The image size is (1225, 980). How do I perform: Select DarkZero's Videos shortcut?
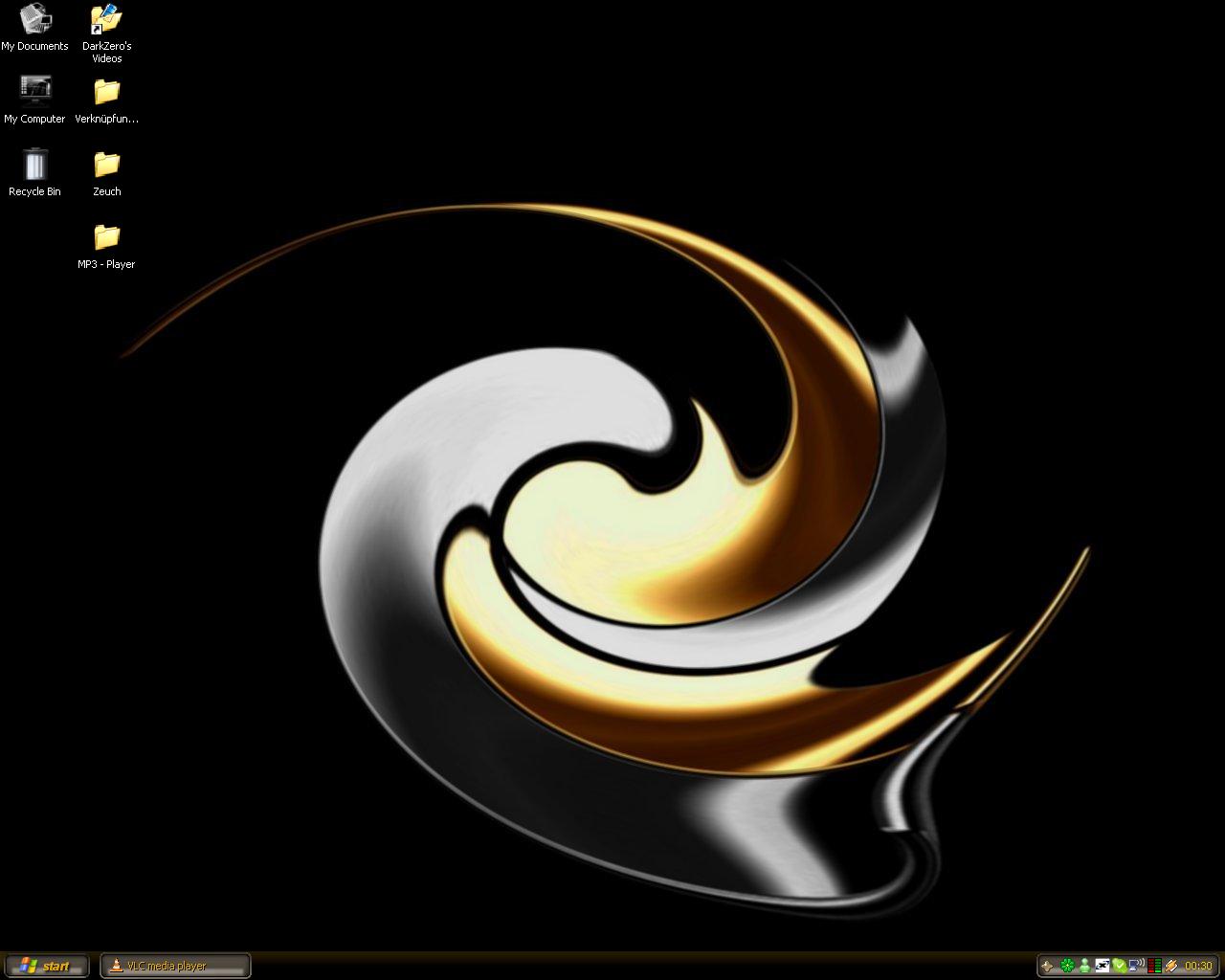click(106, 33)
